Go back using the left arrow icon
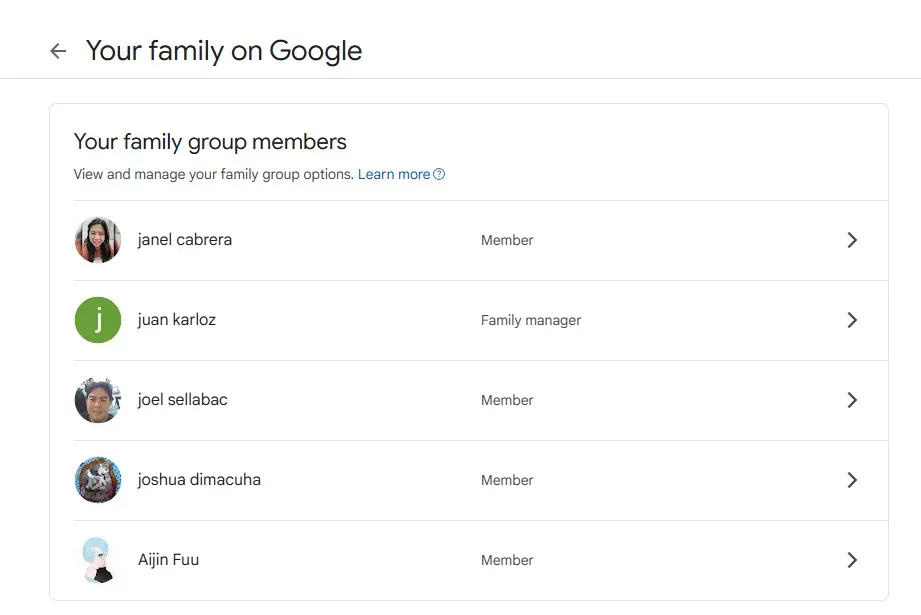Viewport: 921px width, 615px height. tap(58, 51)
